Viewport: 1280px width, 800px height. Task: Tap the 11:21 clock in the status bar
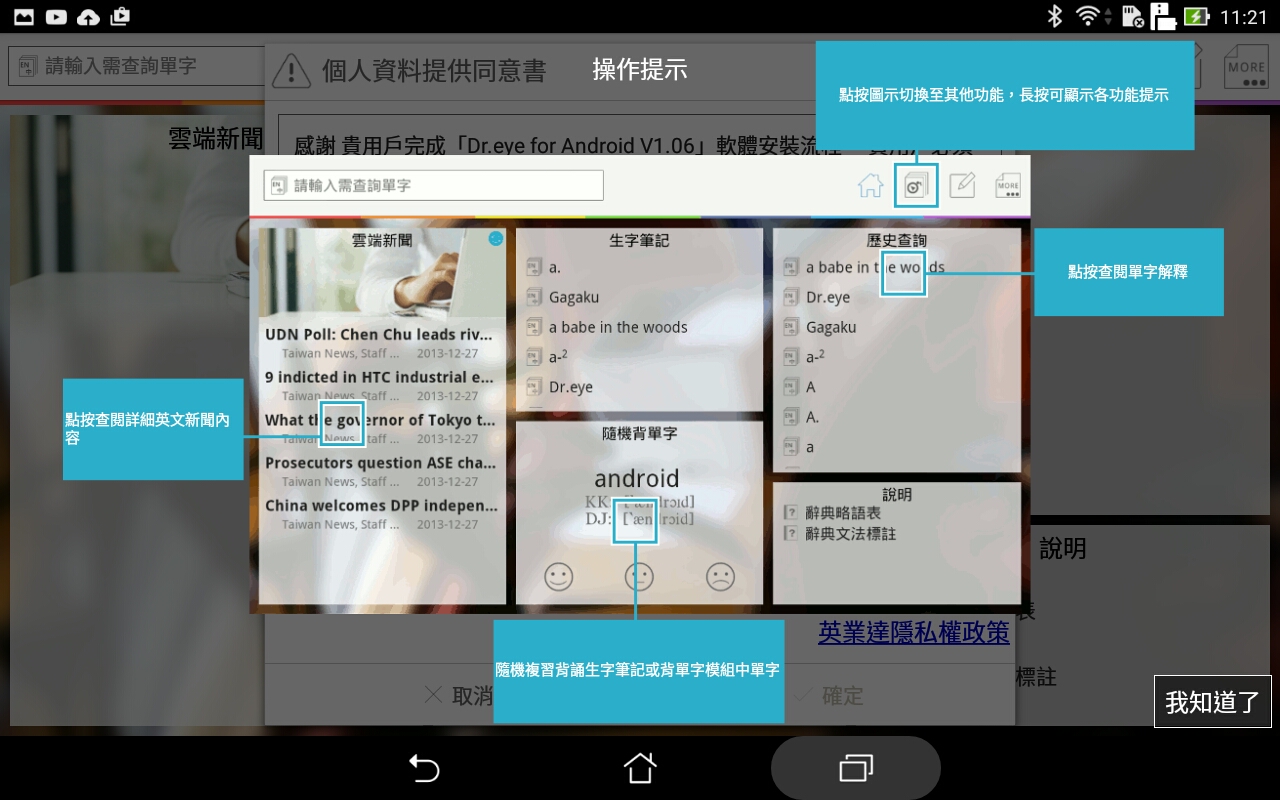coord(1243,17)
